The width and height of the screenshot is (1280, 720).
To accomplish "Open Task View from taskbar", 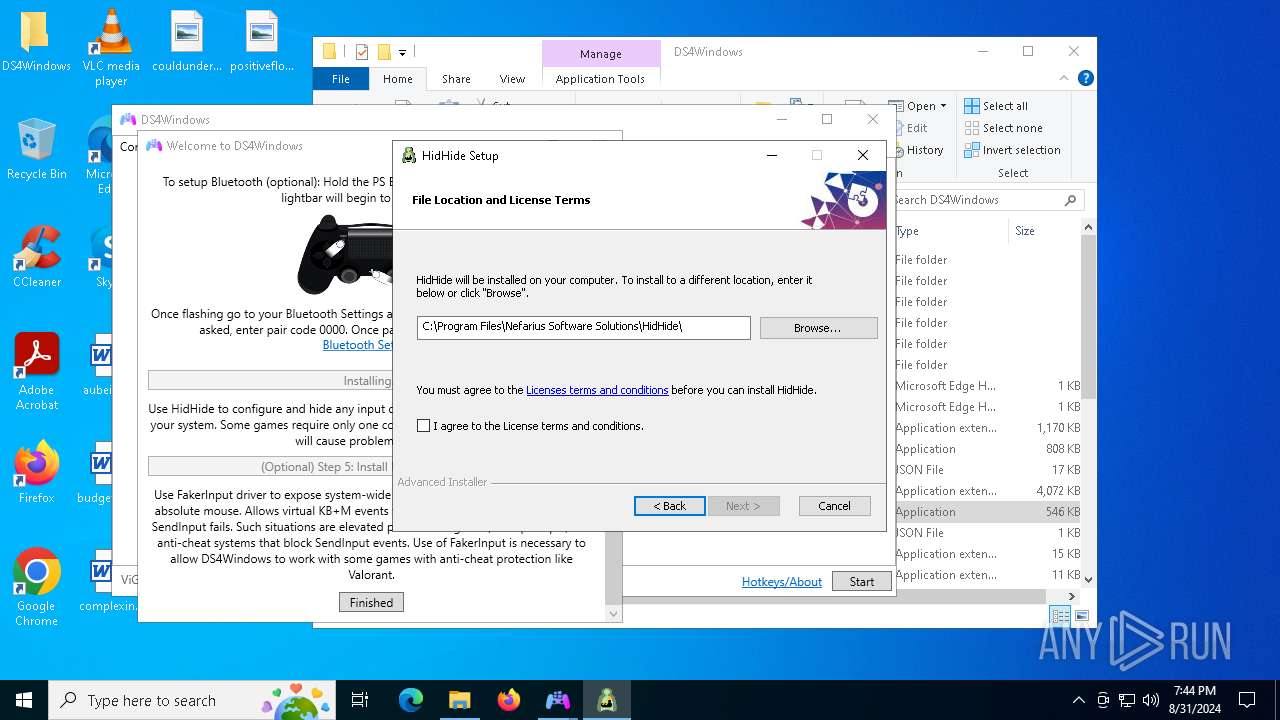I will click(360, 700).
